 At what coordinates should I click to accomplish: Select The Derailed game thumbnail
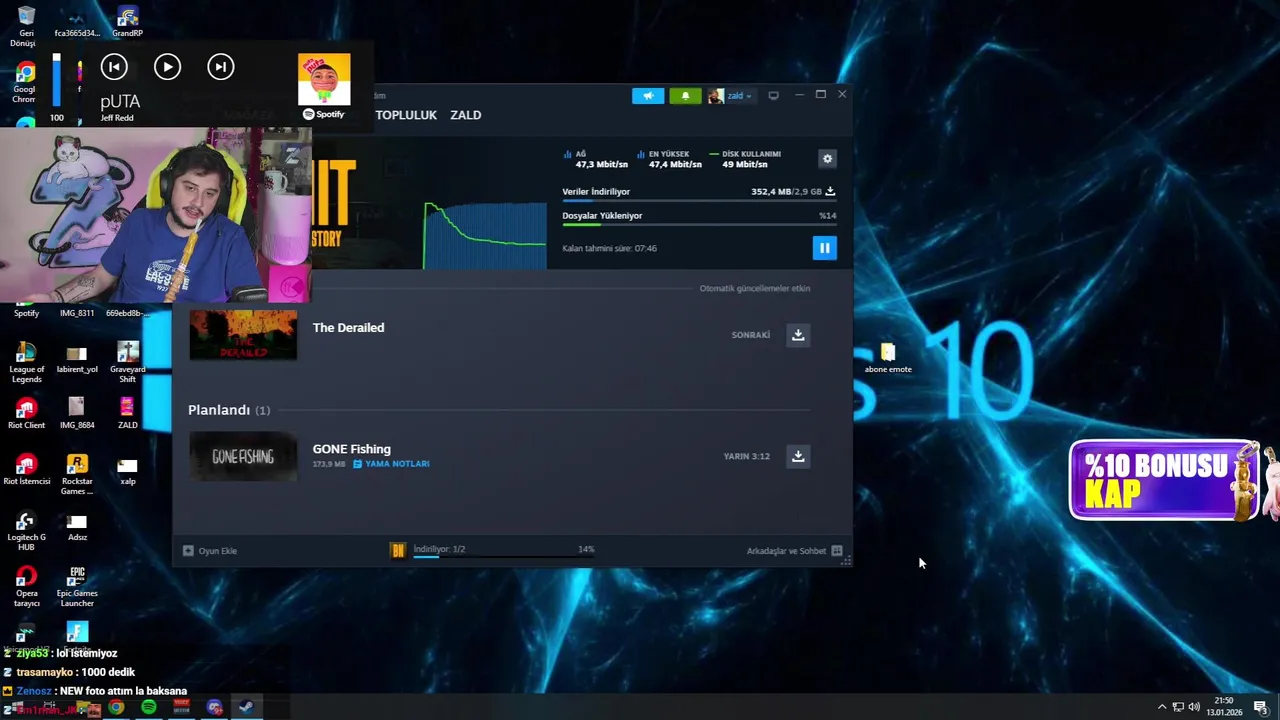point(243,335)
